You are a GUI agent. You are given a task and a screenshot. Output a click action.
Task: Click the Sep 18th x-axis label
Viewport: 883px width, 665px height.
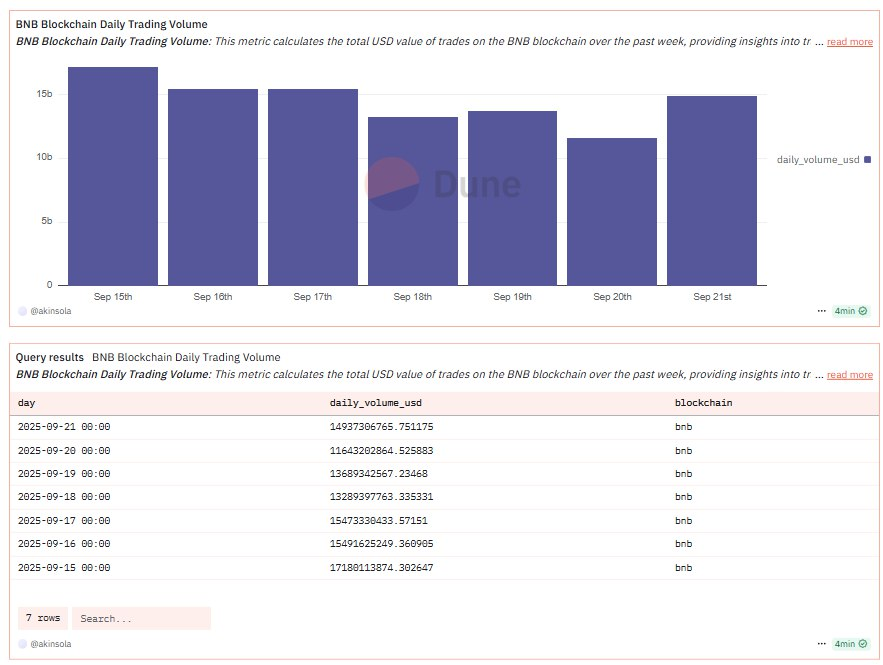pos(413,297)
